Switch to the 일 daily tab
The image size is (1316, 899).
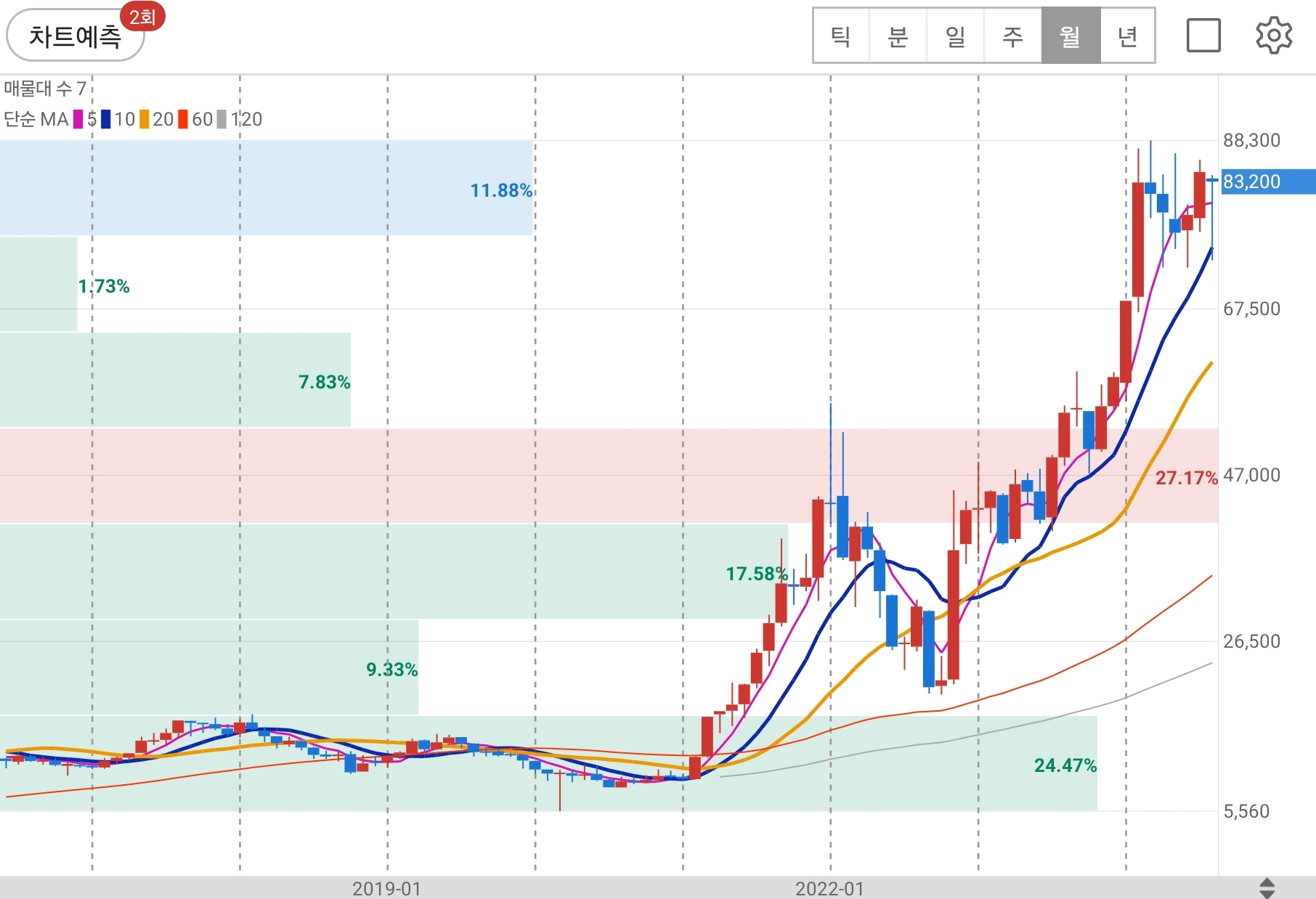955,36
